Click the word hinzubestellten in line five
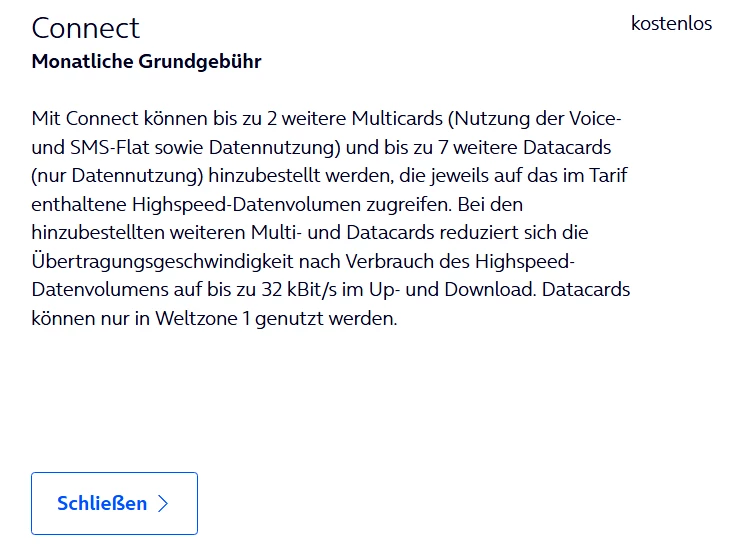The image size is (734, 552). (x=98, y=233)
